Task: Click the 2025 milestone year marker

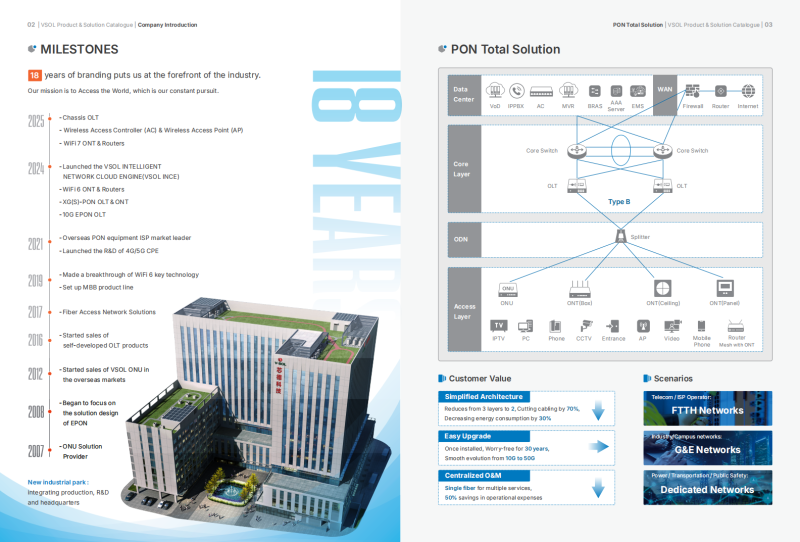Action: click(37, 122)
